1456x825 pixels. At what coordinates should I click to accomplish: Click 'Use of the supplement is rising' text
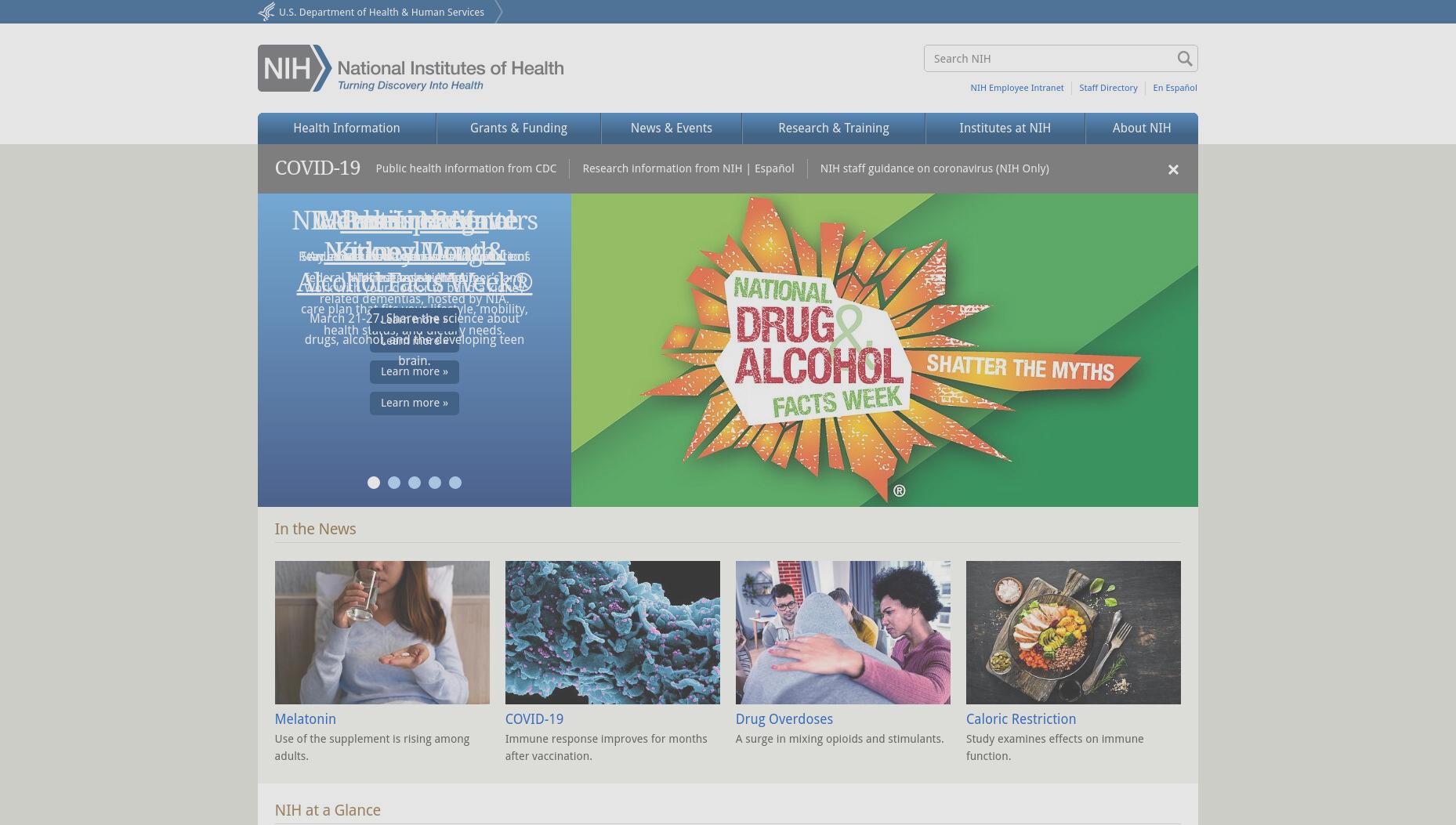click(372, 747)
